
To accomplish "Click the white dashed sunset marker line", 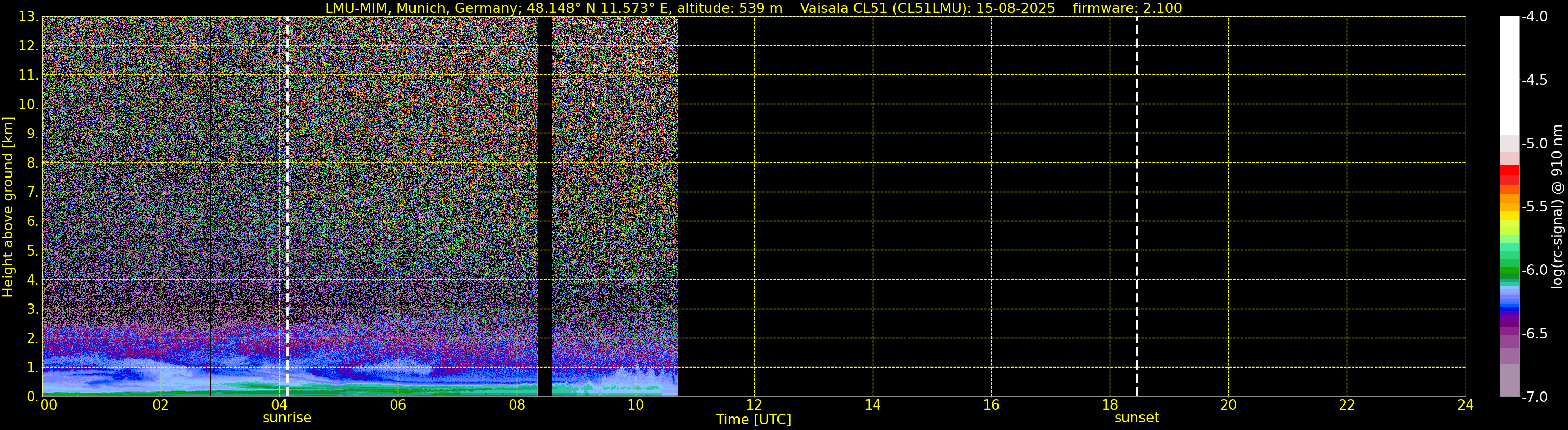I will [1136, 206].
